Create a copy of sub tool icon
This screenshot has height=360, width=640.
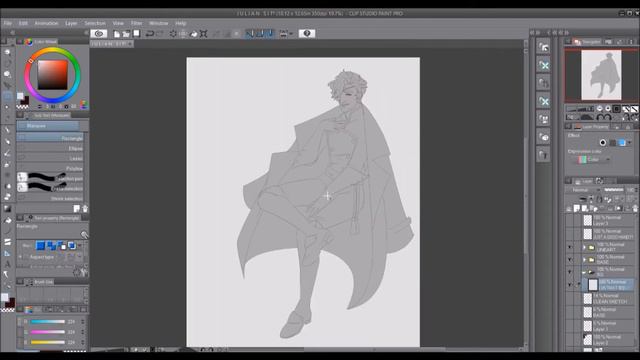click(x=77, y=209)
